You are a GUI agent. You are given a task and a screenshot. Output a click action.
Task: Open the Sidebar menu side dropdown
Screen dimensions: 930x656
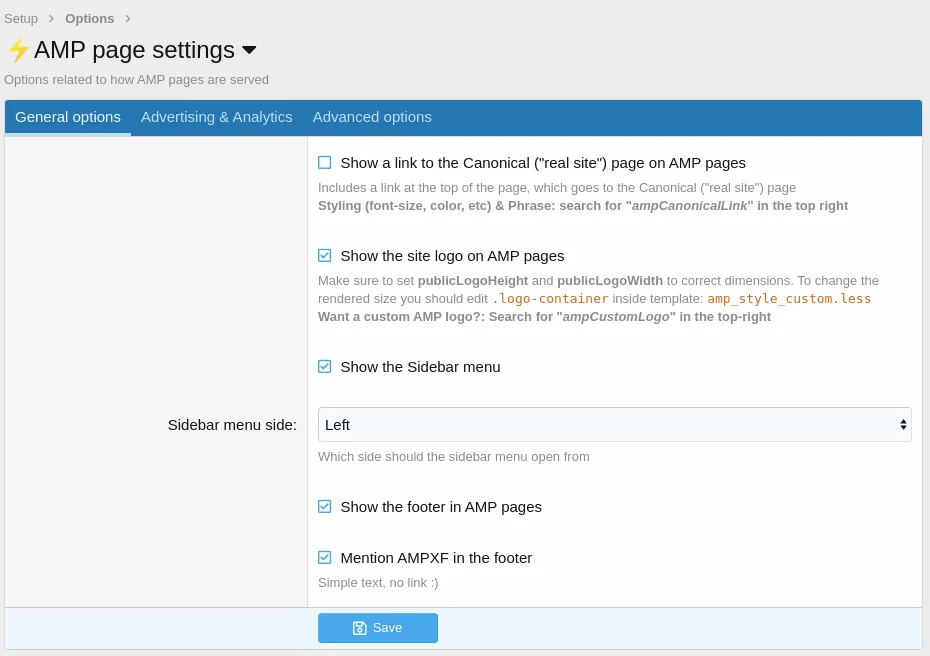(614, 425)
